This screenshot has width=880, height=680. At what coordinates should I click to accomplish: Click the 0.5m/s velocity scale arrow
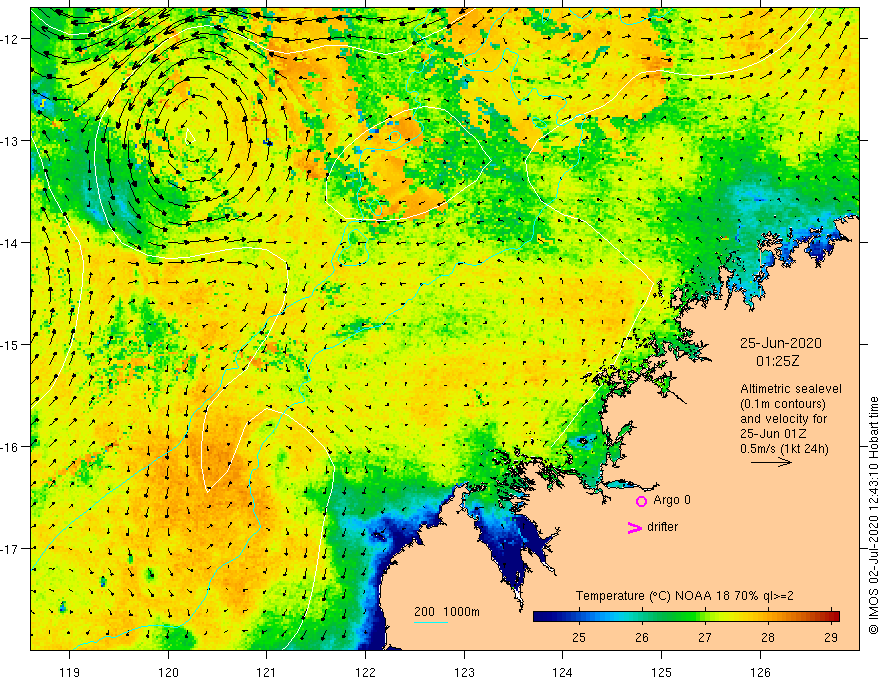point(771,462)
